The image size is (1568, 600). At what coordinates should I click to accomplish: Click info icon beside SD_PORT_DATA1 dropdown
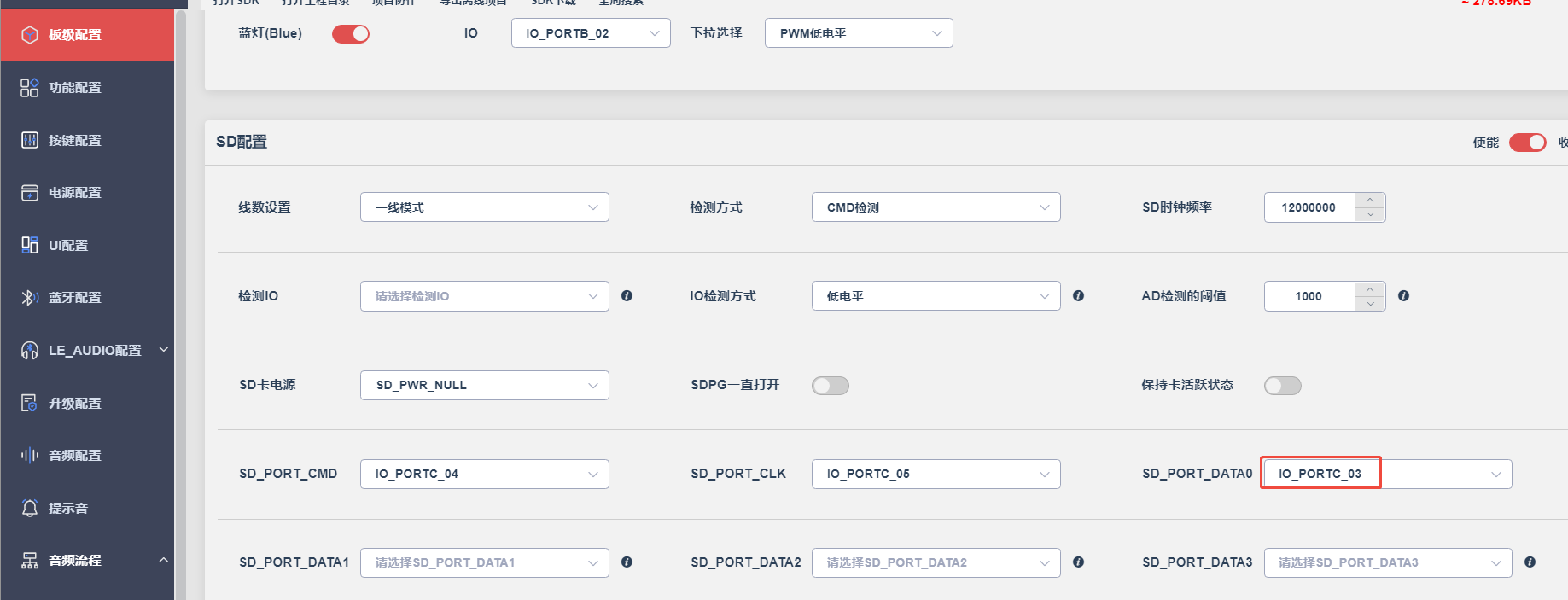pos(627,562)
